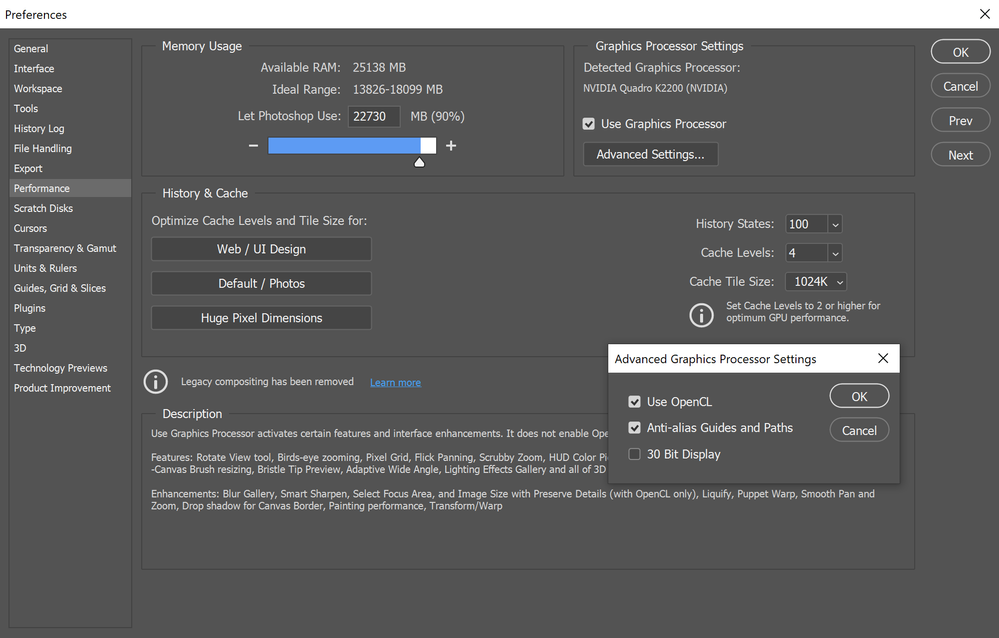Close the Advanced Graphics Processor Settings dialog

883,359
